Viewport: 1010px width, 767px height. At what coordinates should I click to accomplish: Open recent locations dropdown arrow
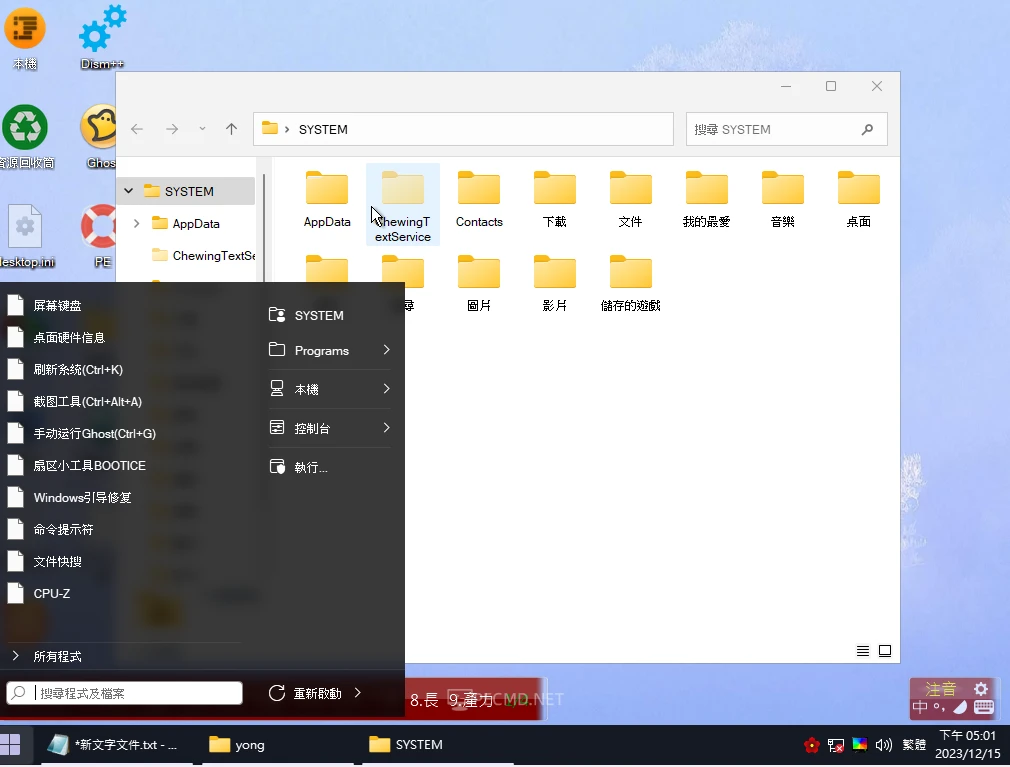click(x=202, y=129)
